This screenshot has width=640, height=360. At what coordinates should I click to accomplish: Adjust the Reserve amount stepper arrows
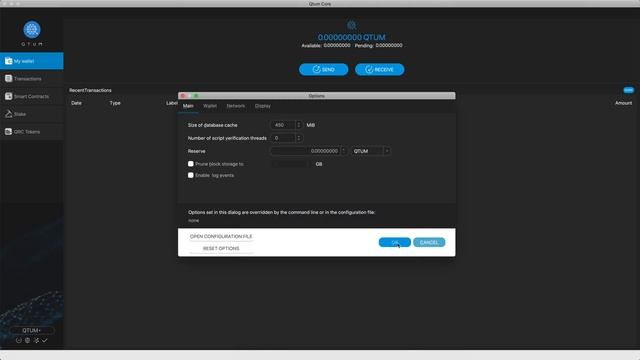[x=343, y=151]
